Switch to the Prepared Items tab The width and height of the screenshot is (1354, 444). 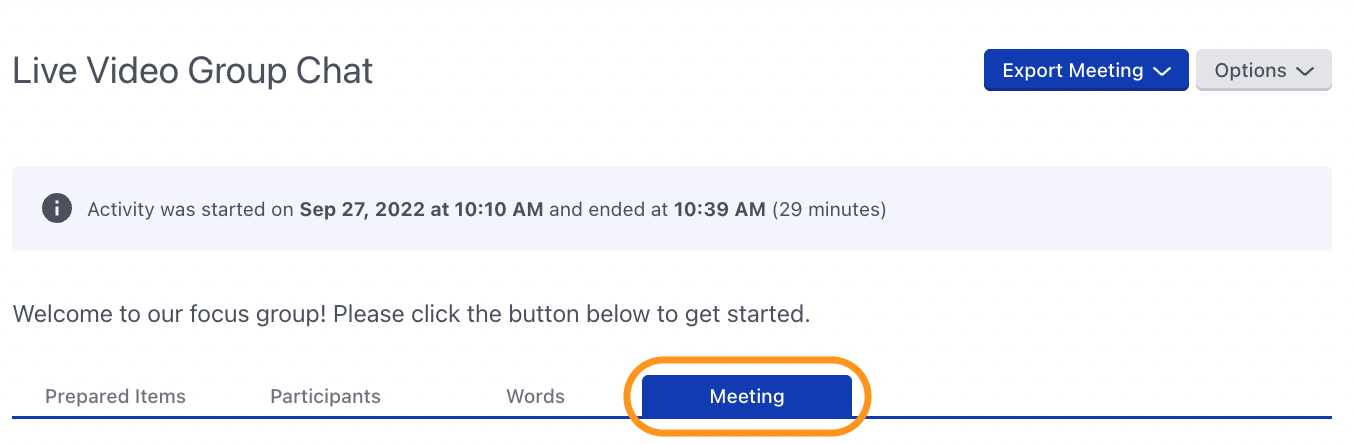click(116, 396)
